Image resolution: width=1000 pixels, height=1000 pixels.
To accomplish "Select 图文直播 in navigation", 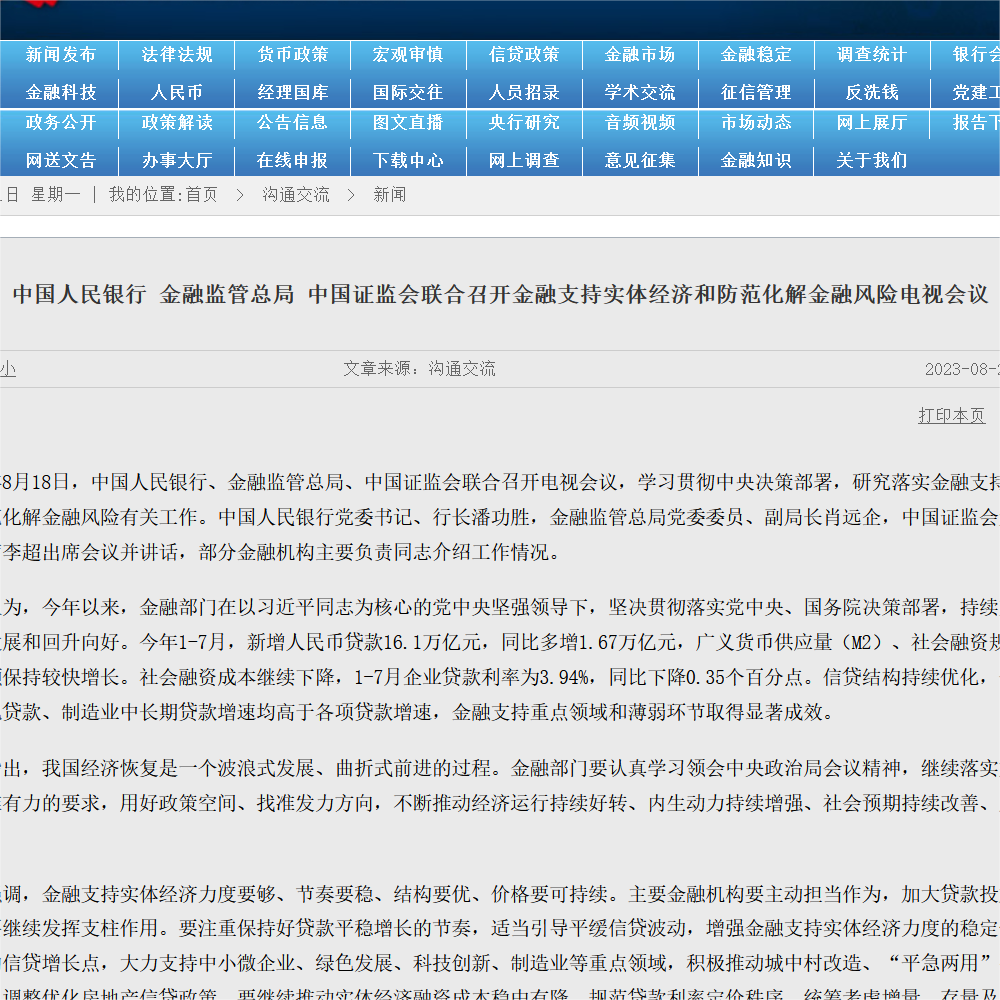I will pos(408,122).
